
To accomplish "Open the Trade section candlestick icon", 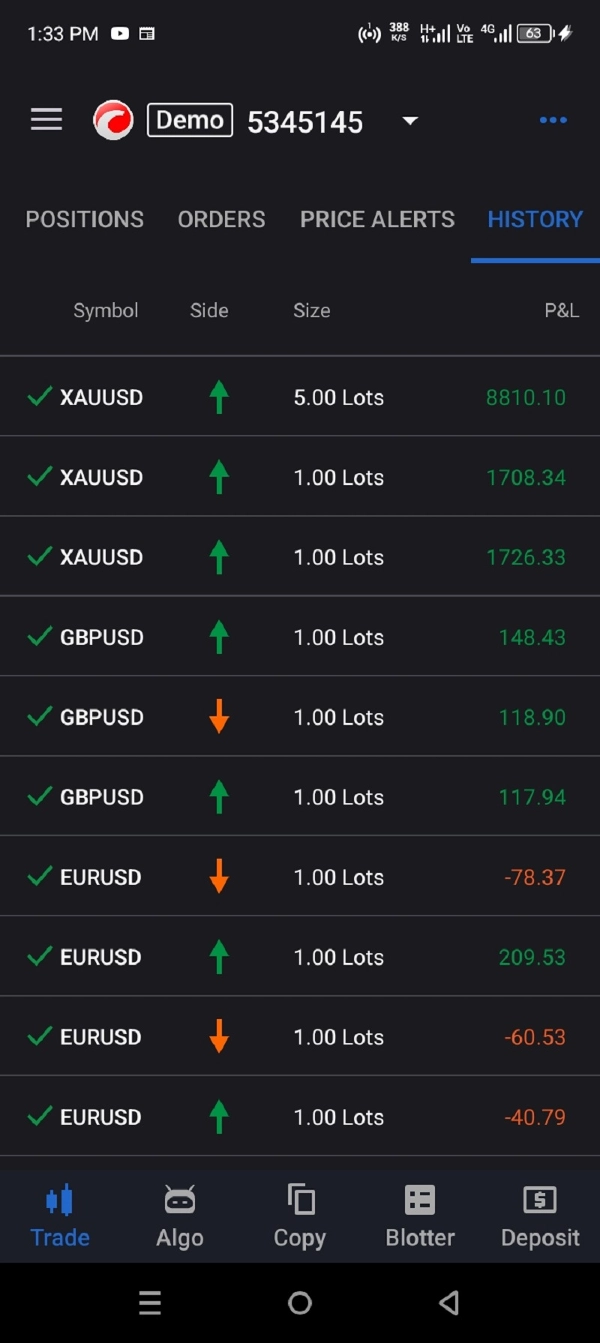I will tap(60, 1199).
